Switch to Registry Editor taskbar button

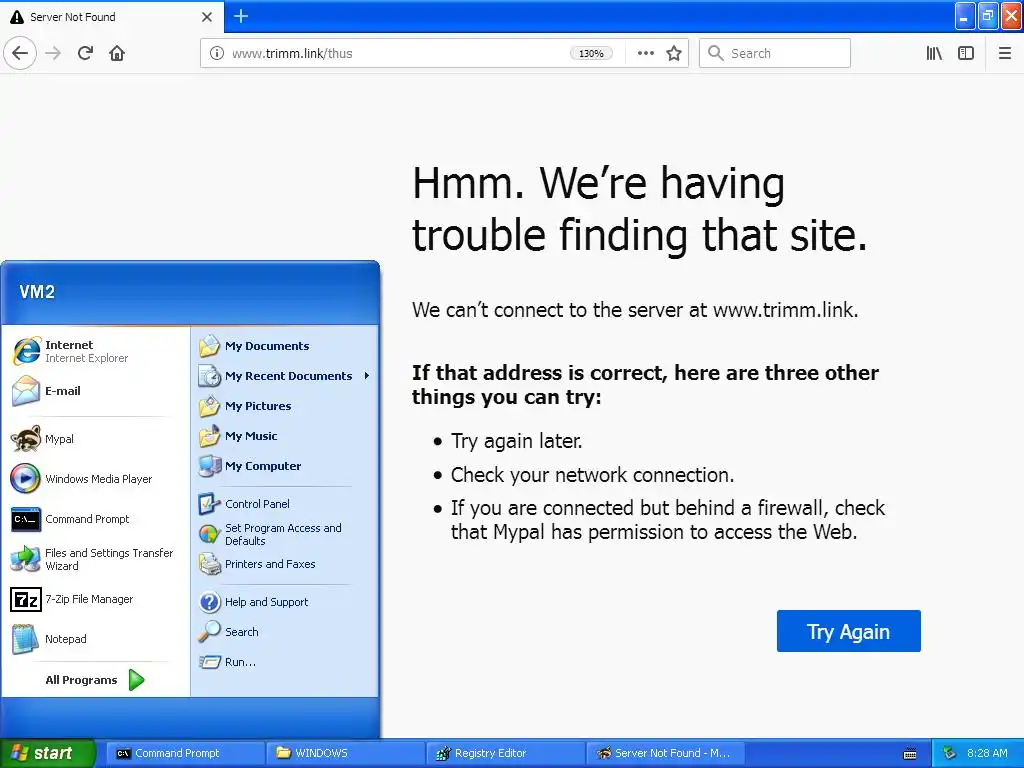506,753
